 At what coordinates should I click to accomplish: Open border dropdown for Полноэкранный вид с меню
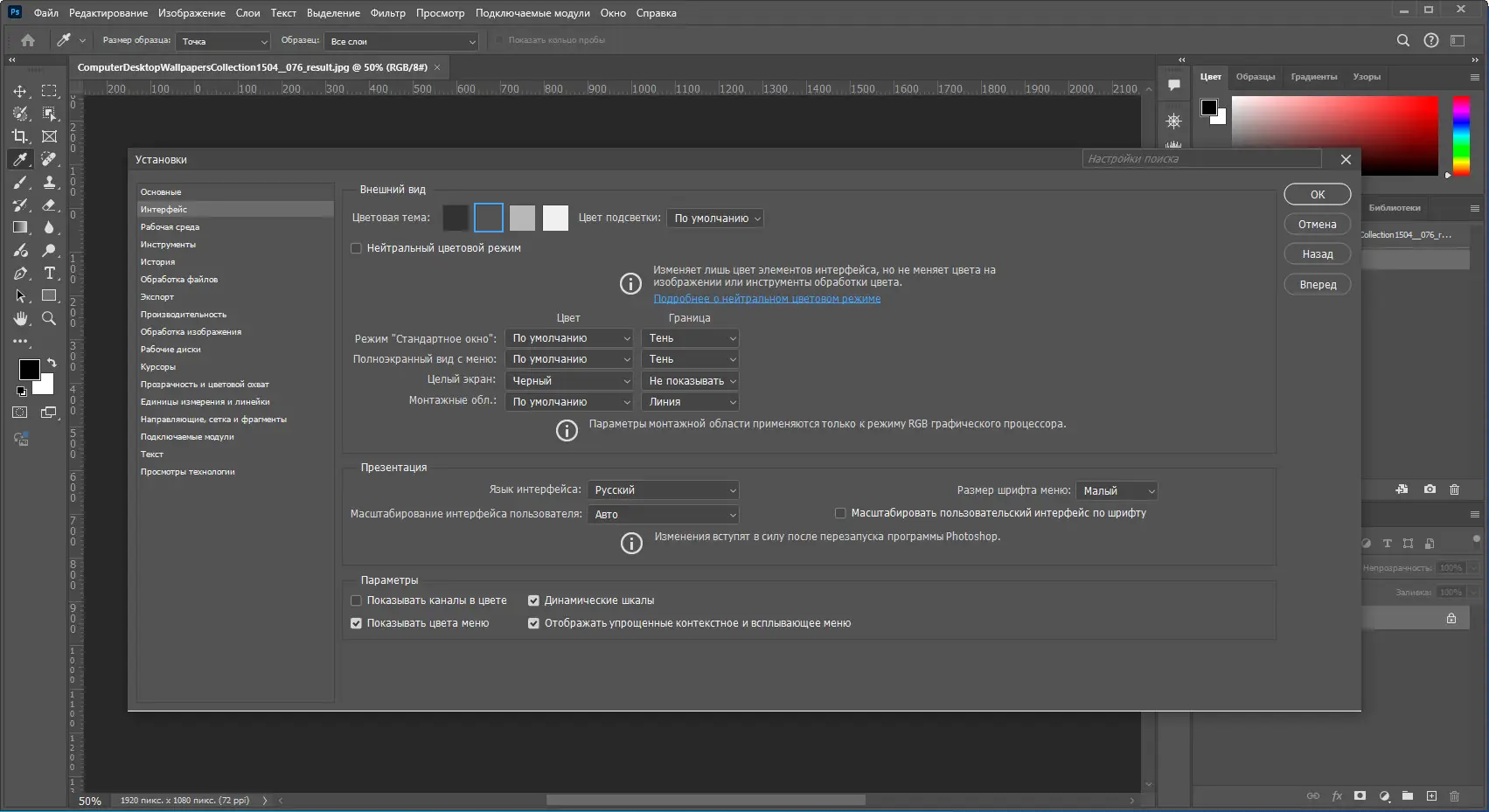click(x=691, y=359)
